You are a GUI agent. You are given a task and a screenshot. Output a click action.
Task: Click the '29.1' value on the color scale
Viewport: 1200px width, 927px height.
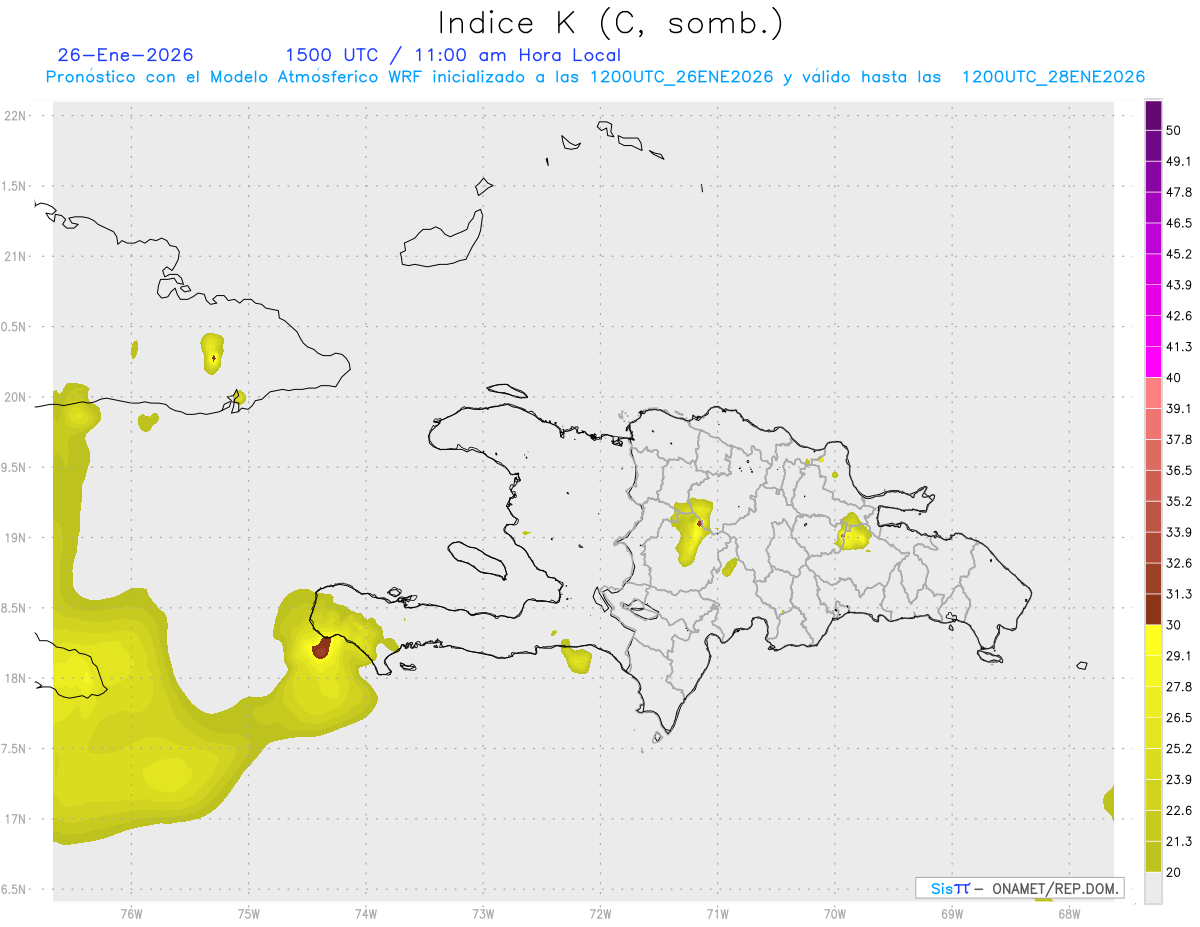point(1179,656)
